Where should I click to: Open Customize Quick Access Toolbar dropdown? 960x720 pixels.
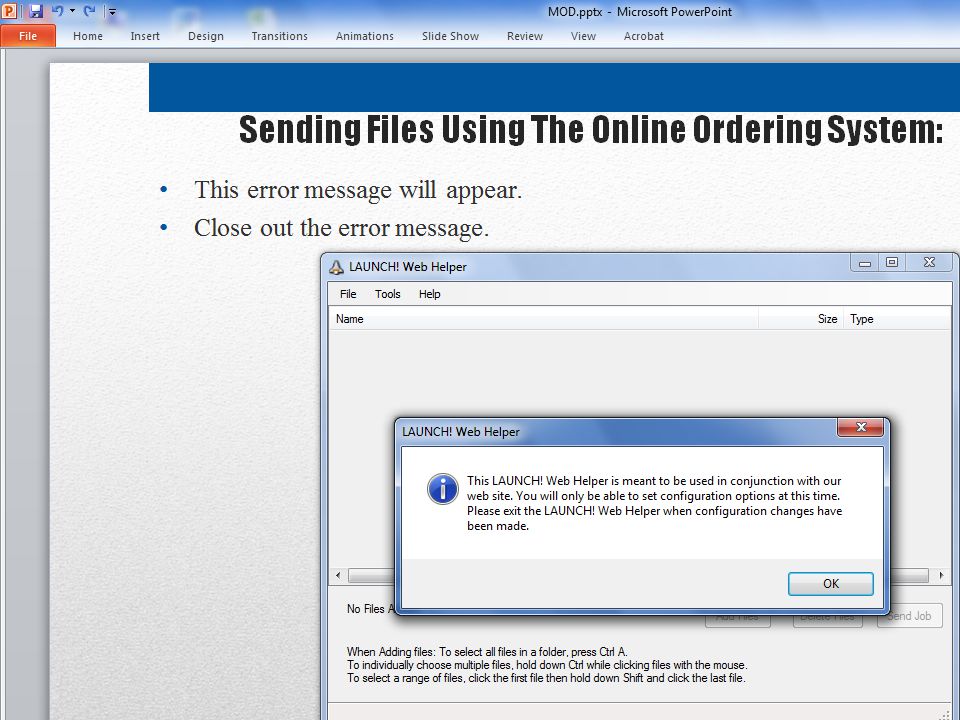112,11
